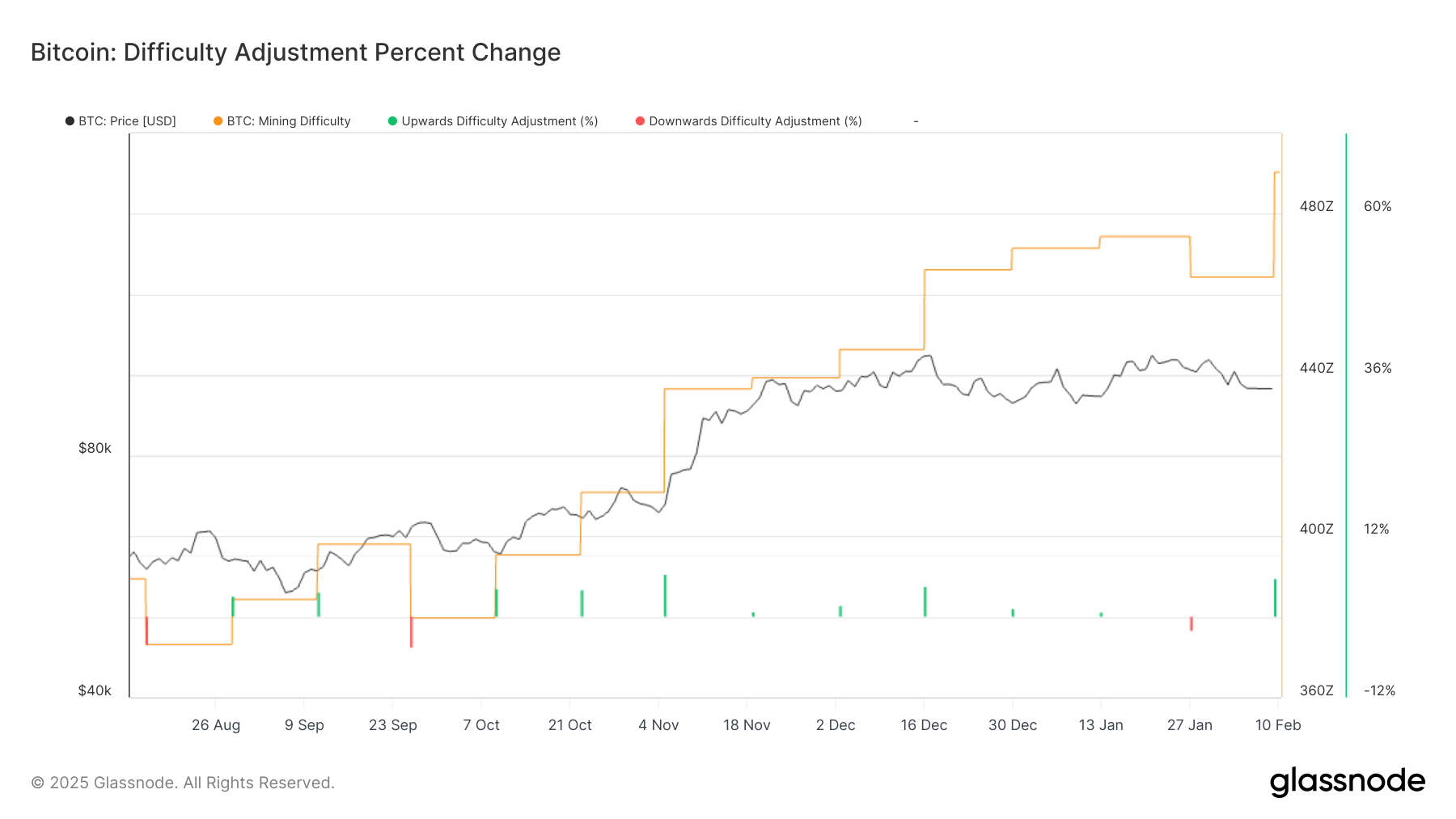Click the 16 Dec date axis label

click(x=924, y=725)
